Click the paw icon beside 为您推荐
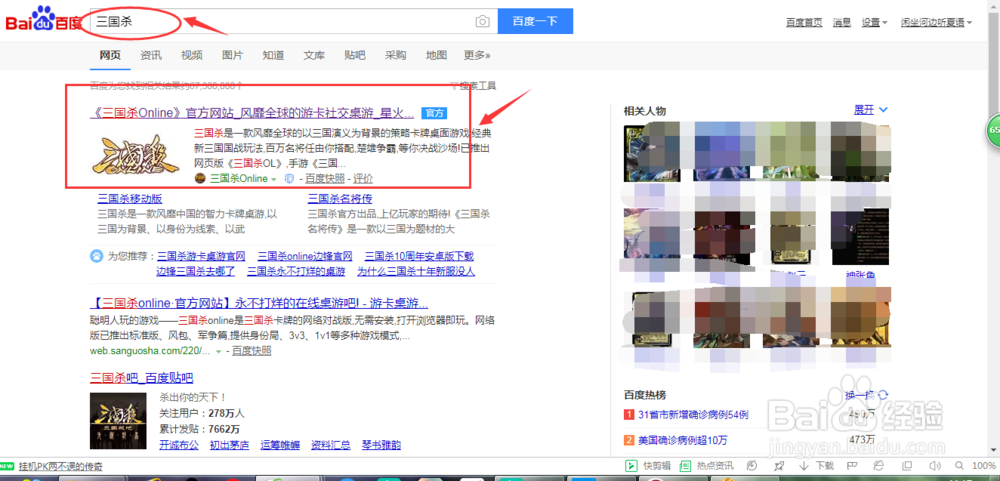The width and height of the screenshot is (1000, 481). click(96, 256)
